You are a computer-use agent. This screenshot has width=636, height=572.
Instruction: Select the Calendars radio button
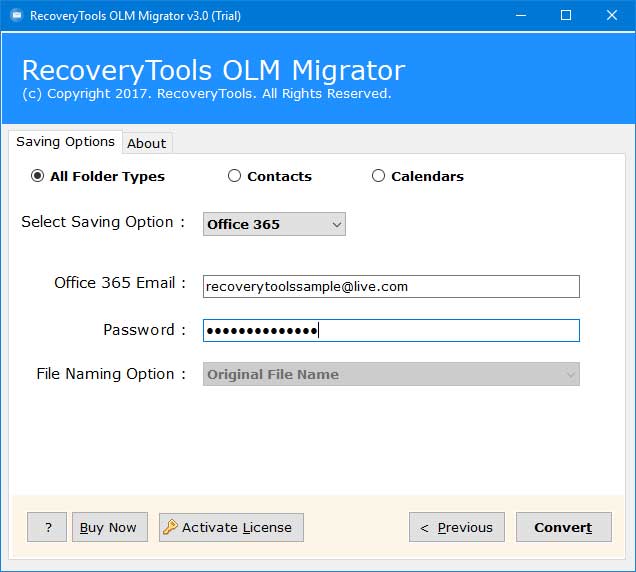tap(378, 176)
